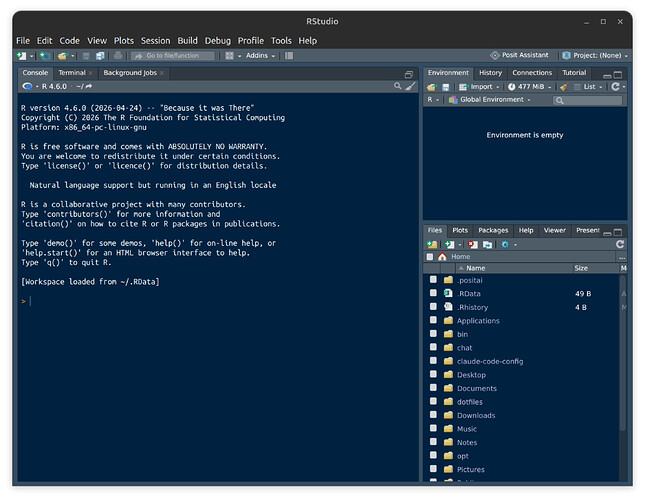
Task: Open the Session menu
Action: pos(155,41)
